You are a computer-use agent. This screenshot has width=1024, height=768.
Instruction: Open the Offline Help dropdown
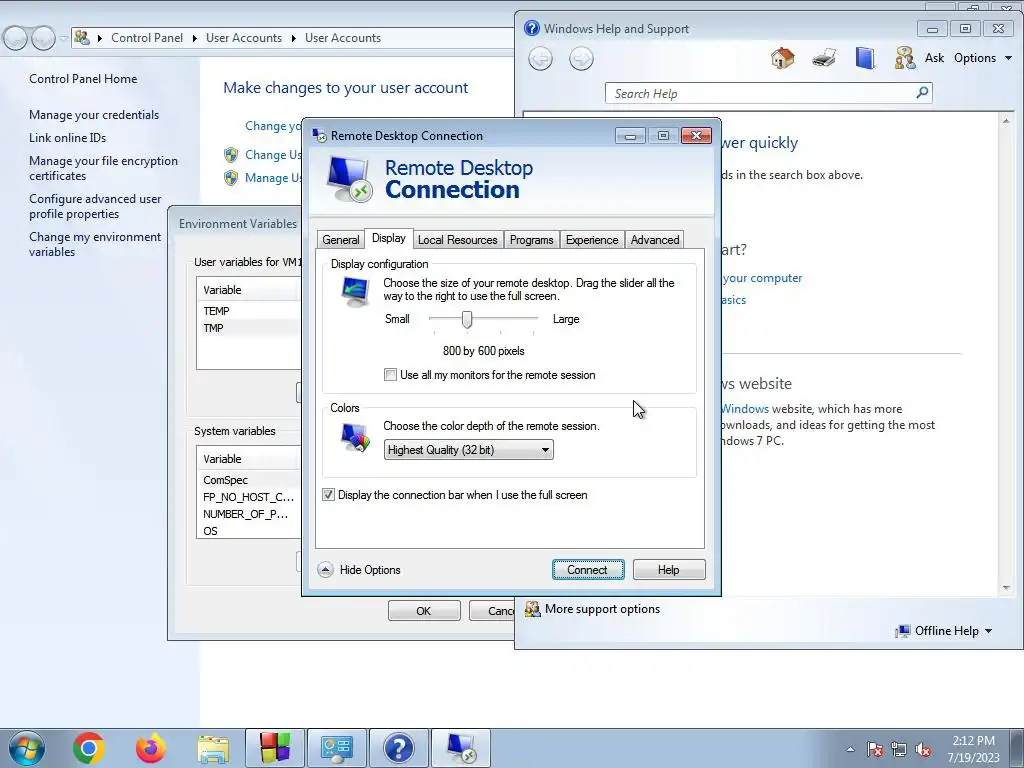click(x=944, y=631)
